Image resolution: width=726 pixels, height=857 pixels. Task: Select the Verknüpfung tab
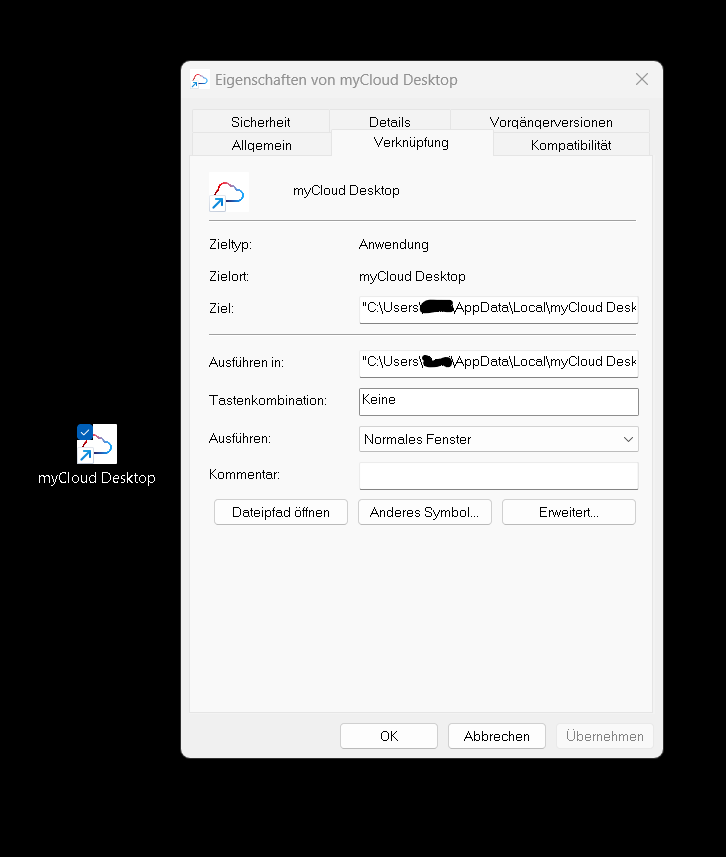(411, 143)
